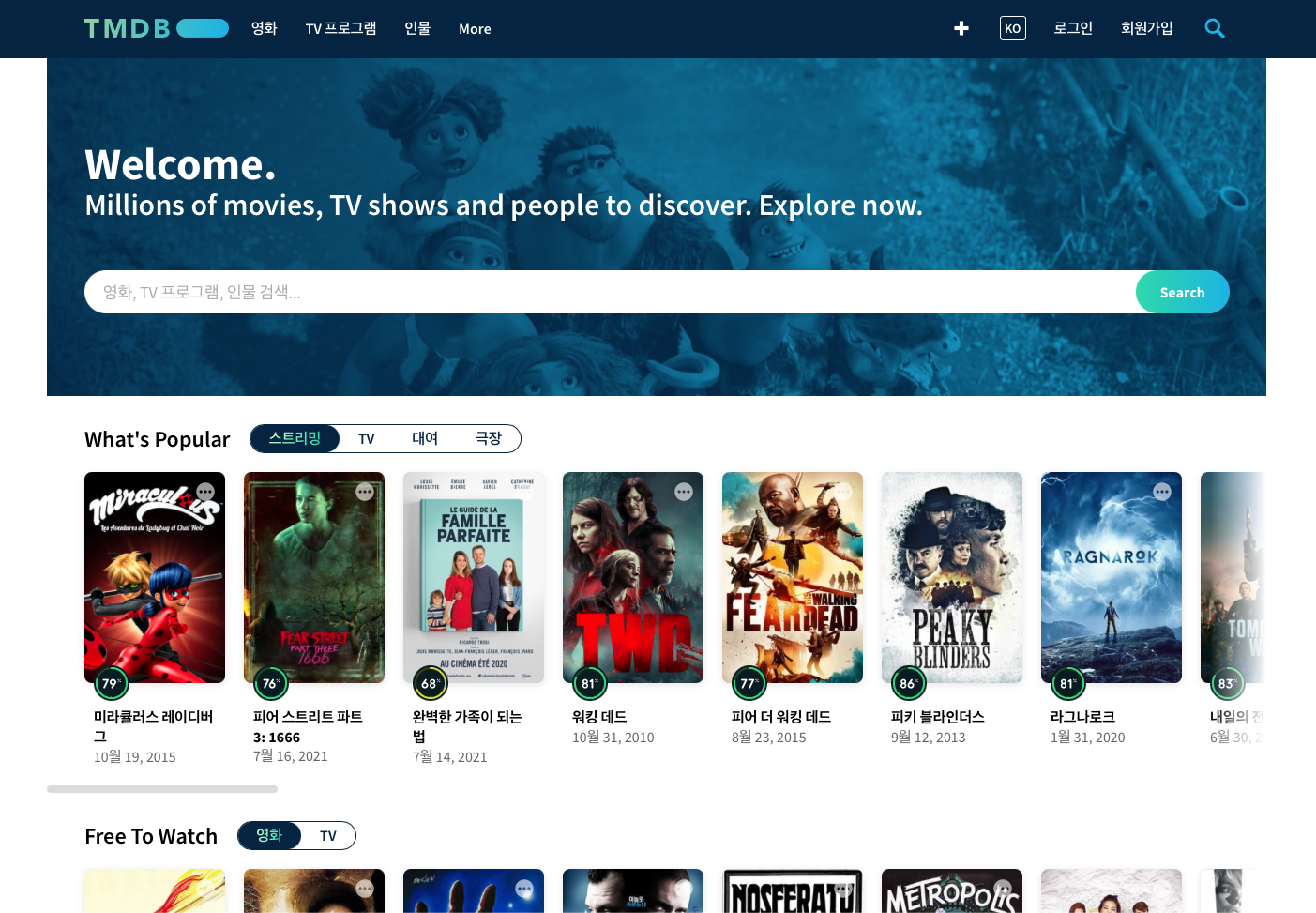Open the More menu
This screenshot has width=1316, height=913.
tap(475, 29)
